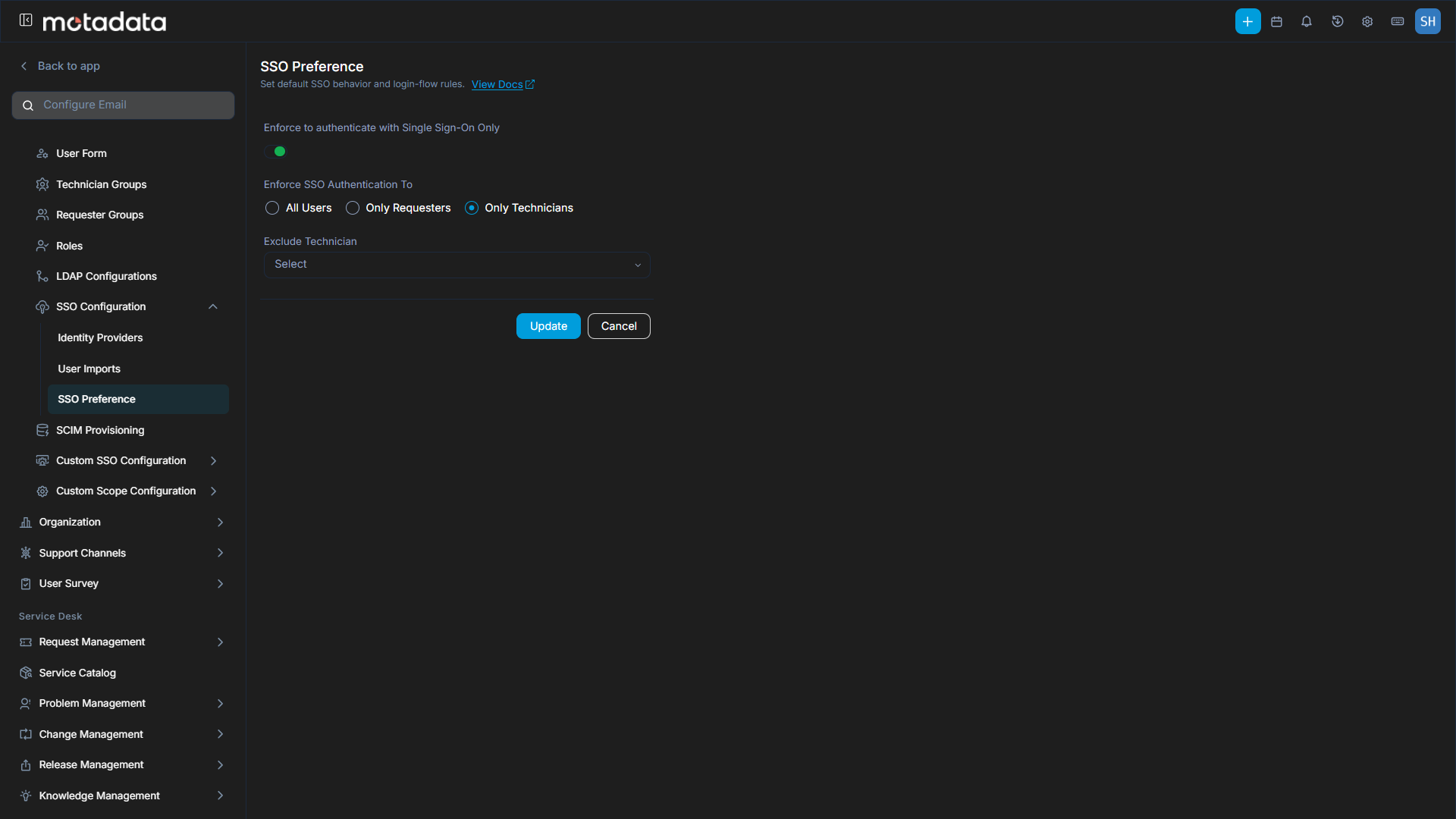Open the recent history clock icon
The height and width of the screenshot is (819, 1456).
(1337, 21)
